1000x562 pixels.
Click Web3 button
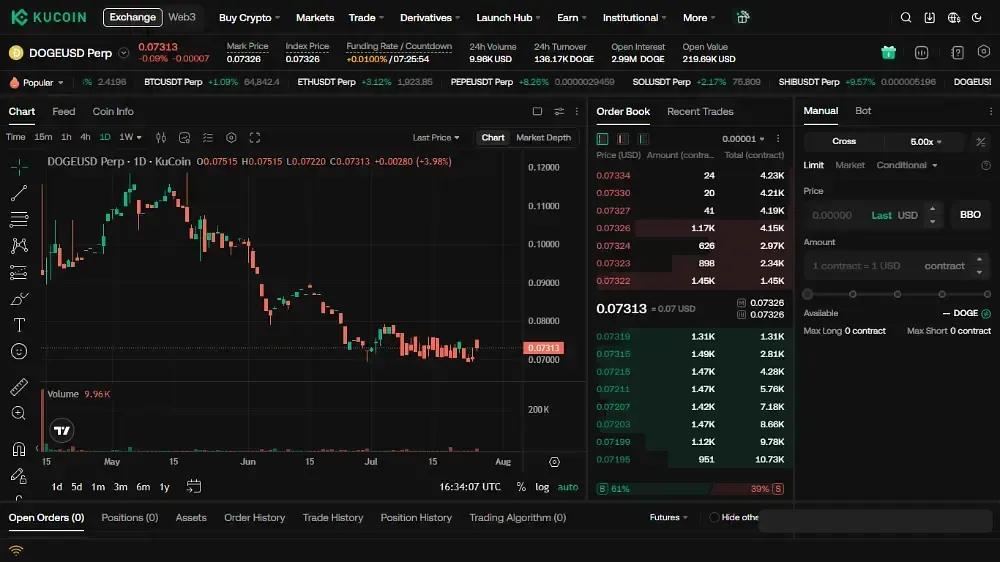coord(182,17)
